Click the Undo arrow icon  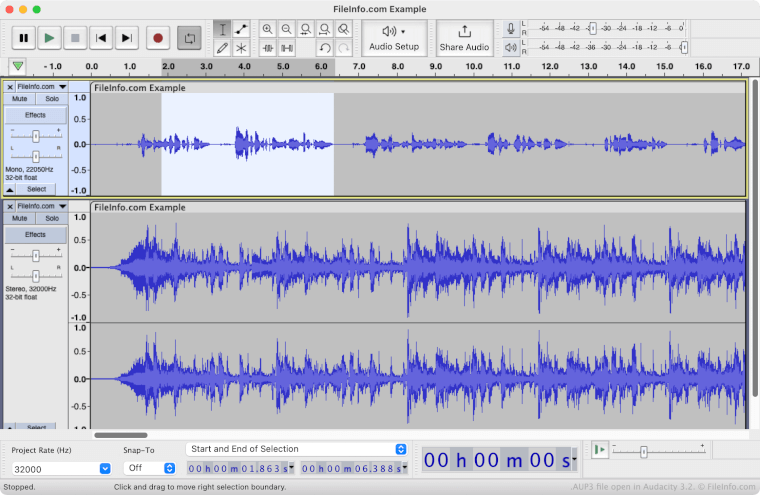pyautogui.click(x=325, y=47)
